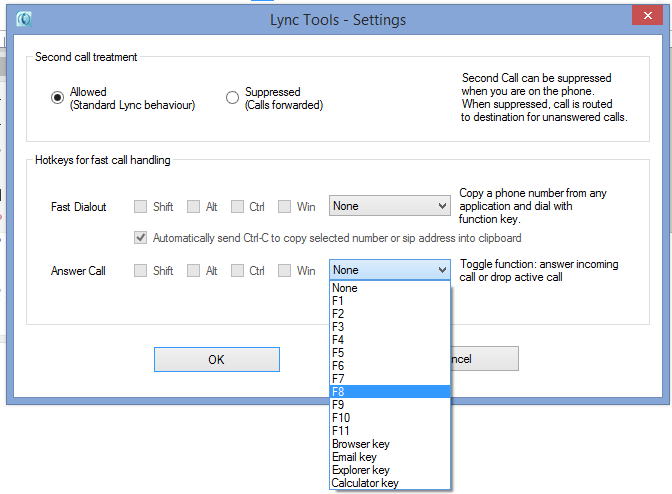The image size is (672, 494).
Task: Enable Shift modifier for Fast Dialout
Action: pos(141,207)
